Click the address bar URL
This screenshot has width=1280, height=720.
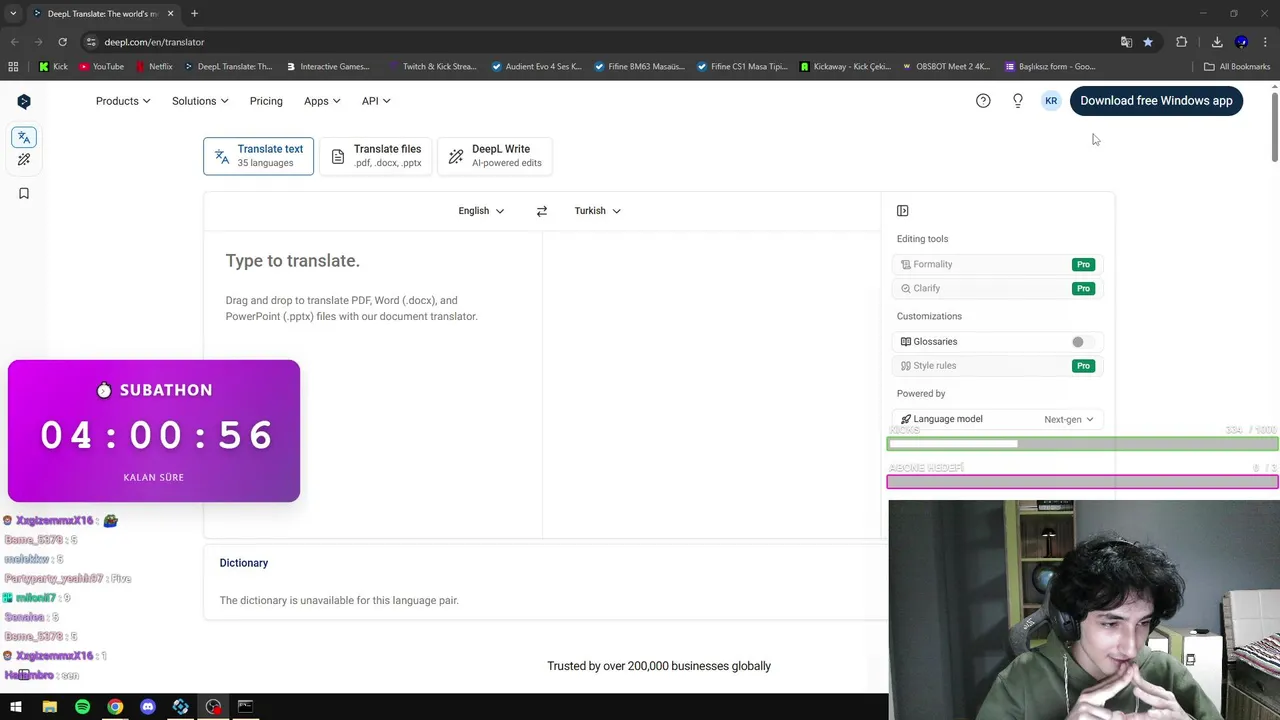click(154, 42)
